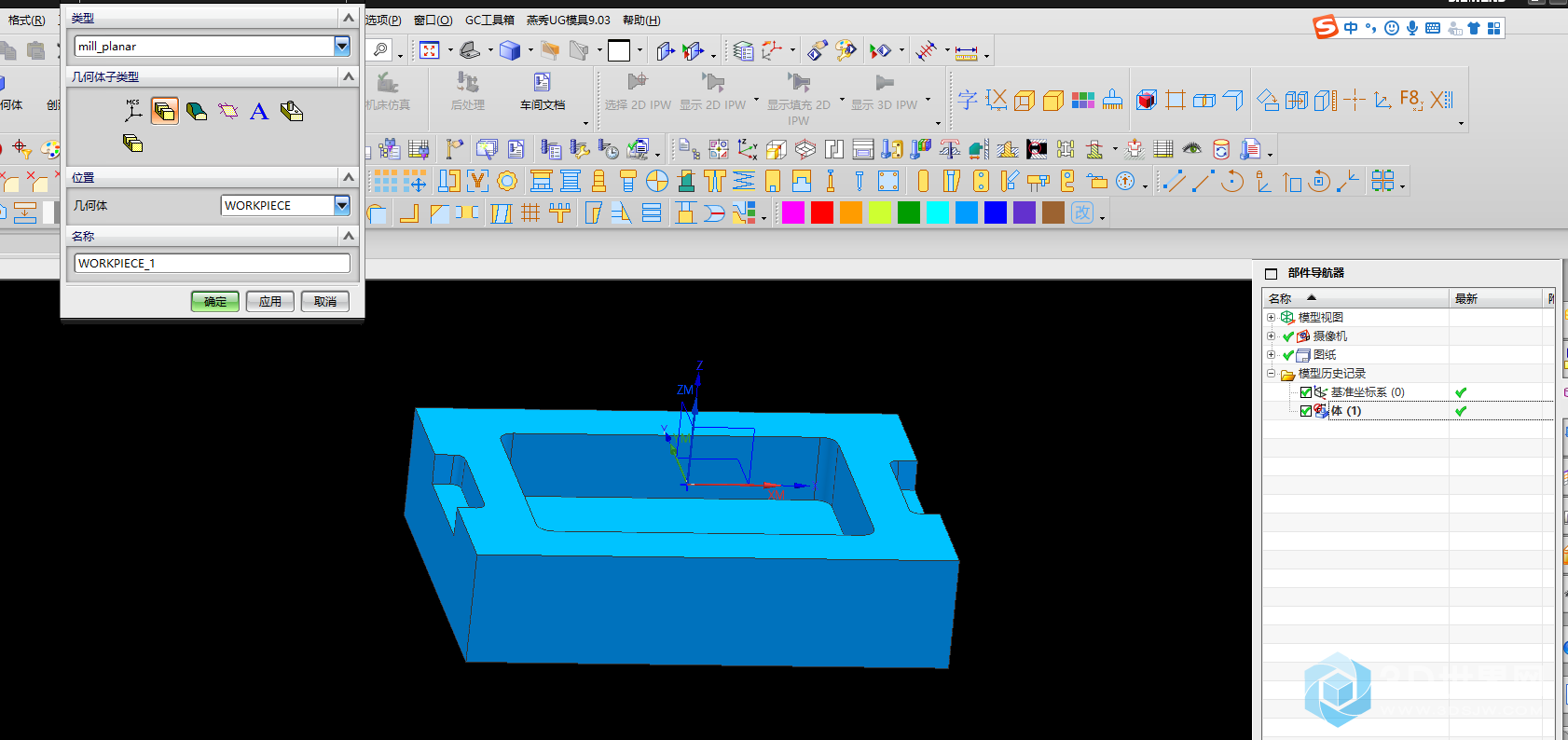This screenshot has height=740, width=1568.
Task: Expand the 摄像机 tree node
Action: point(1271,336)
